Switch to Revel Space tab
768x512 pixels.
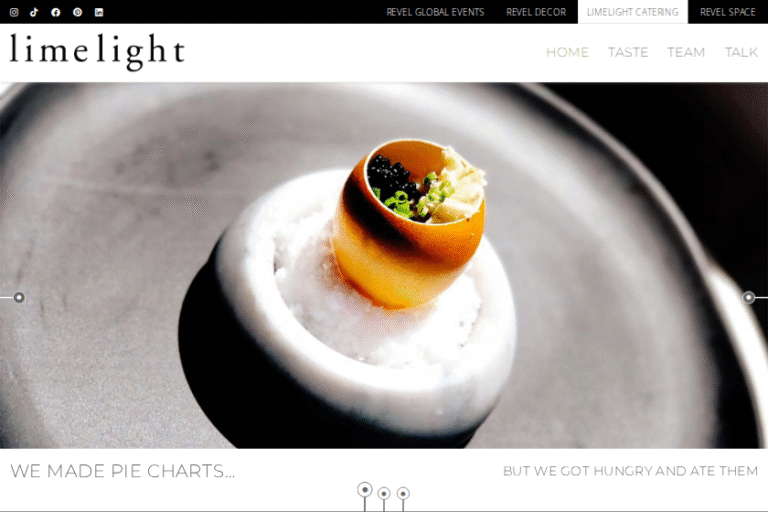727,12
